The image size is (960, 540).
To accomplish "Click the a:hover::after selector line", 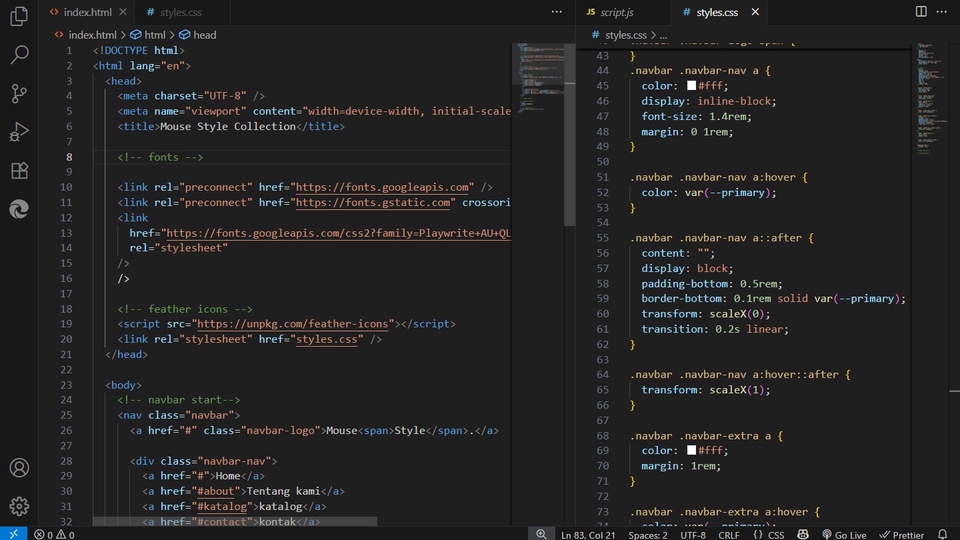I will click(740, 375).
